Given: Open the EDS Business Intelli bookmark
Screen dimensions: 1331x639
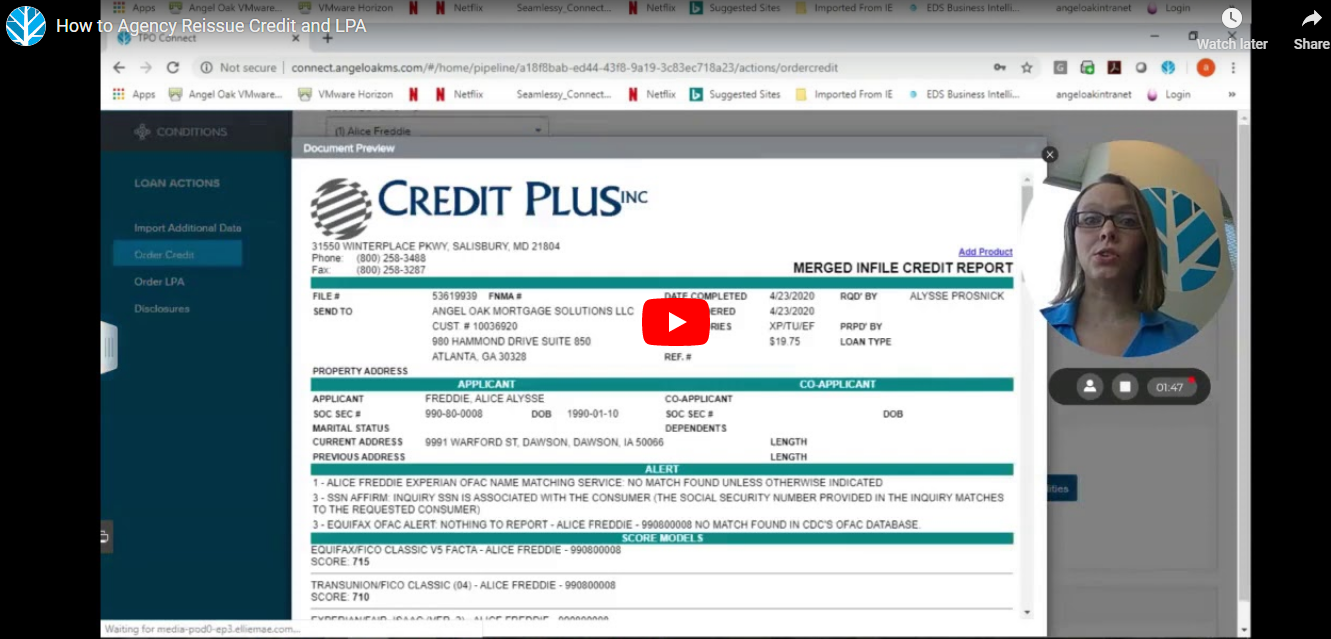Looking at the screenshot, I should (x=965, y=94).
